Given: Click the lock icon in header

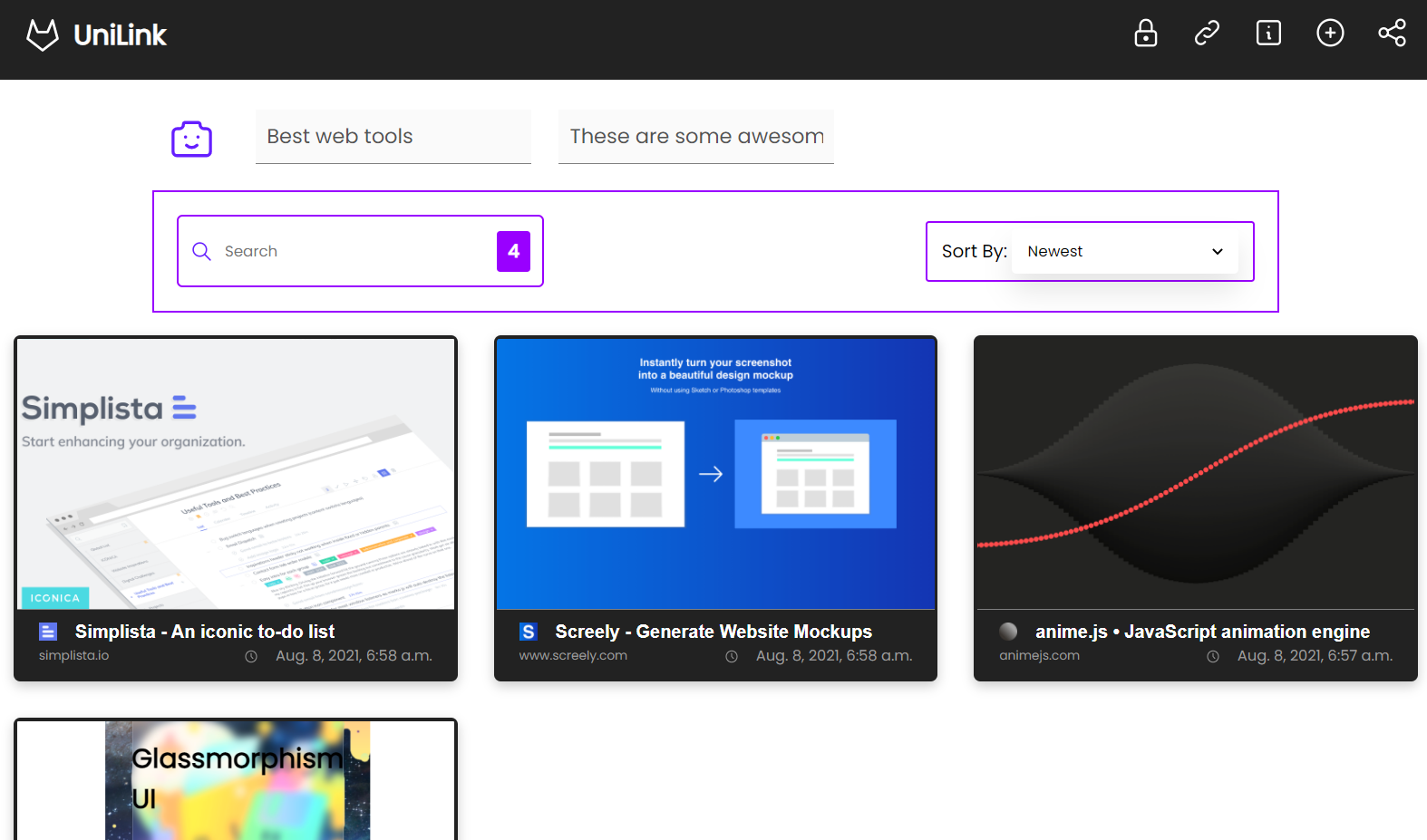Looking at the screenshot, I should [x=1146, y=33].
